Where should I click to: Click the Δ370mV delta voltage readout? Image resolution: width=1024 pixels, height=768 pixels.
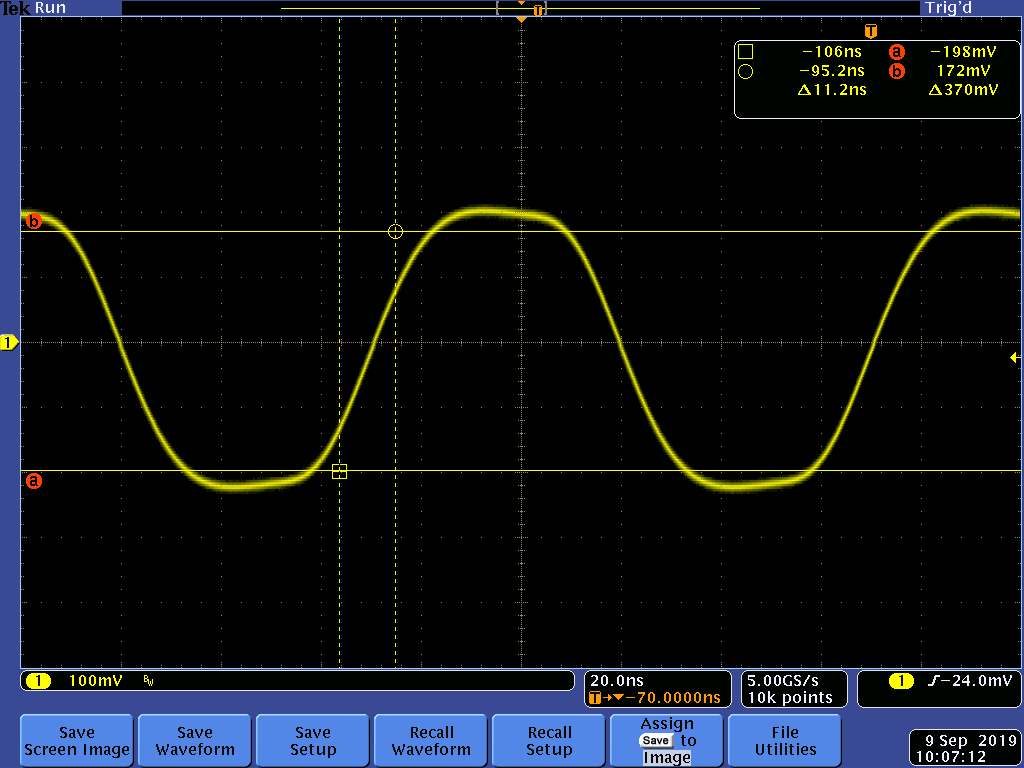(963, 89)
